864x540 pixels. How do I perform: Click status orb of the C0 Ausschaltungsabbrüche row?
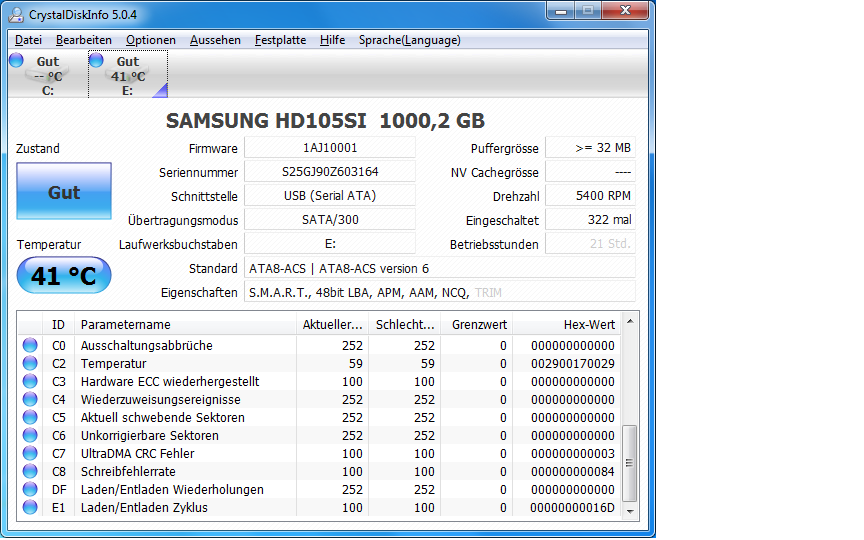coord(30,345)
